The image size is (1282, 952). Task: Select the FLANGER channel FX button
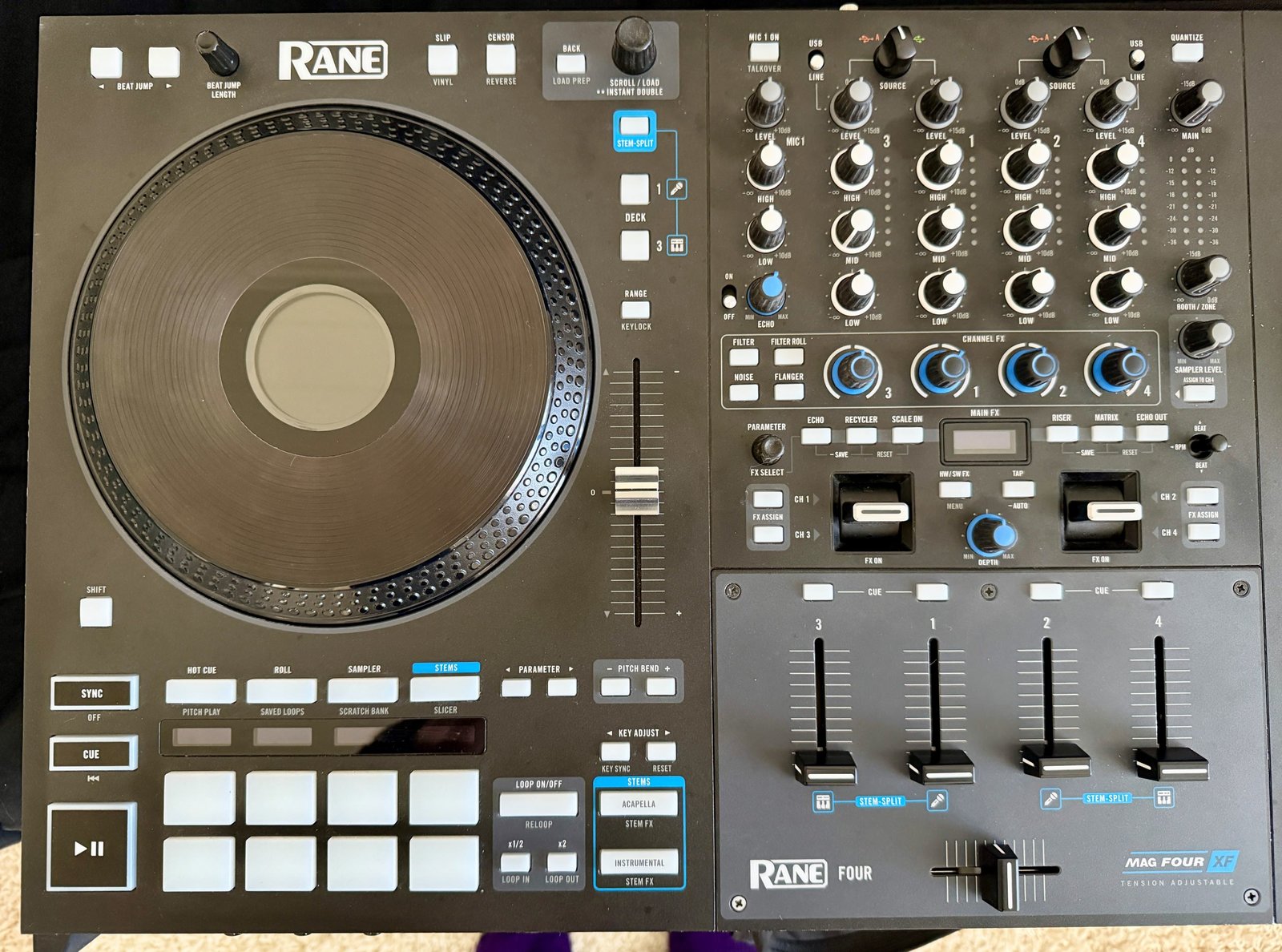coord(788,392)
